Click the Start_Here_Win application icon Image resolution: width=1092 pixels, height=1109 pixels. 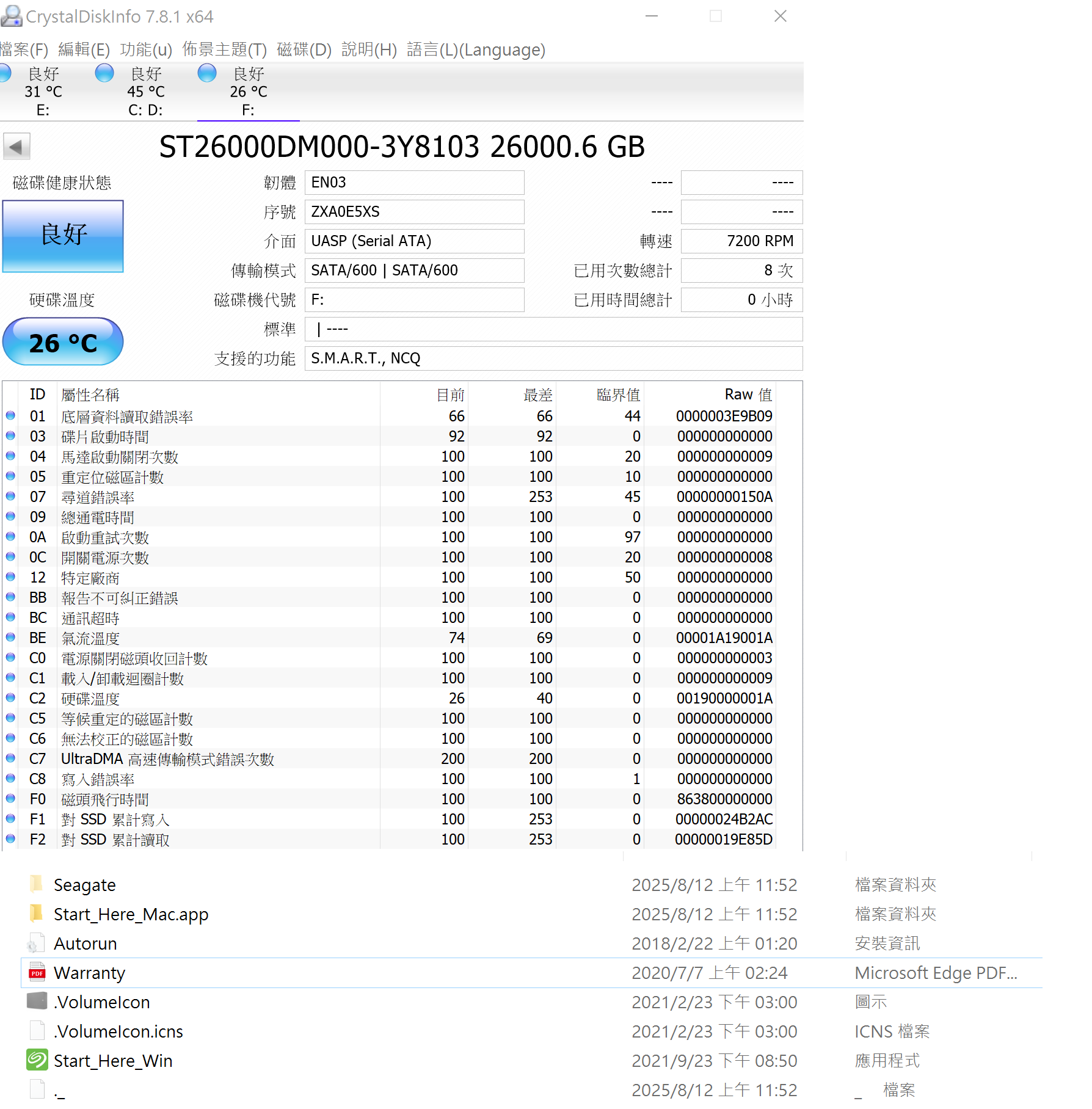tap(37, 1061)
